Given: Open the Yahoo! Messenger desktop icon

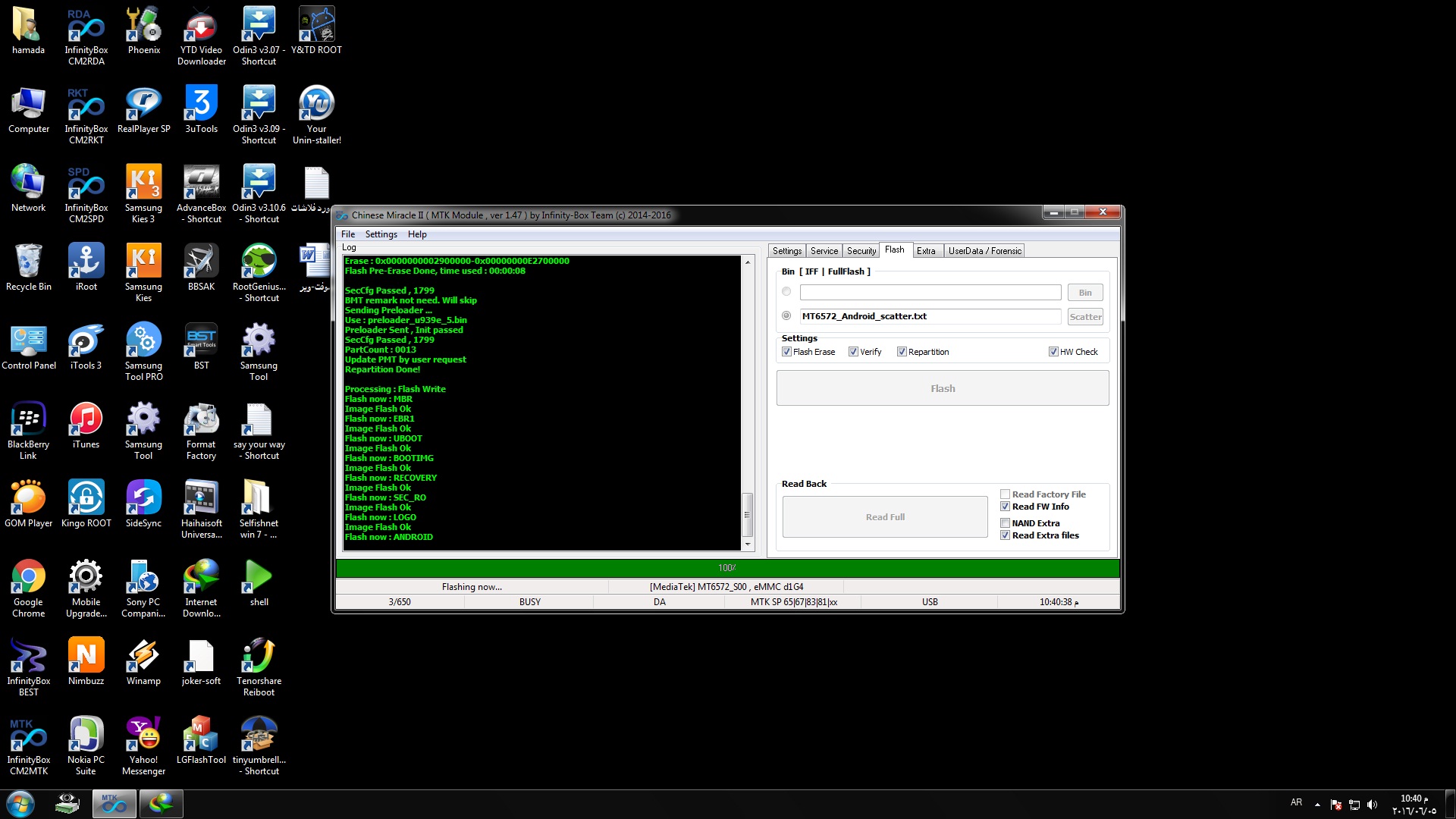Looking at the screenshot, I should point(143,746).
